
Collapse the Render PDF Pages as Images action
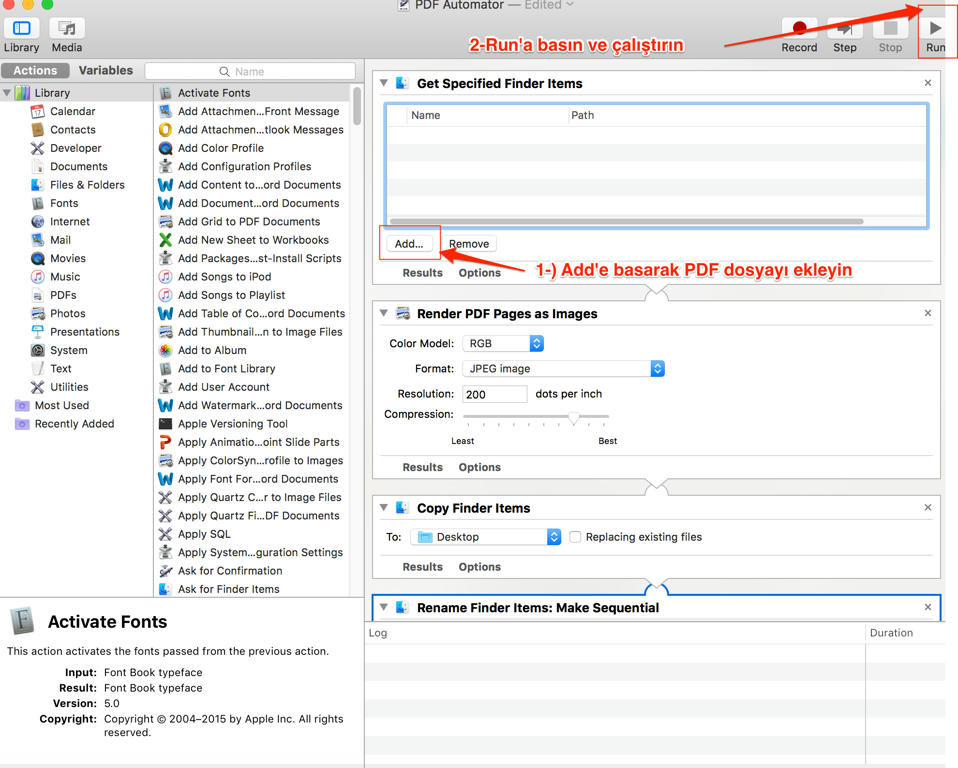[384, 313]
